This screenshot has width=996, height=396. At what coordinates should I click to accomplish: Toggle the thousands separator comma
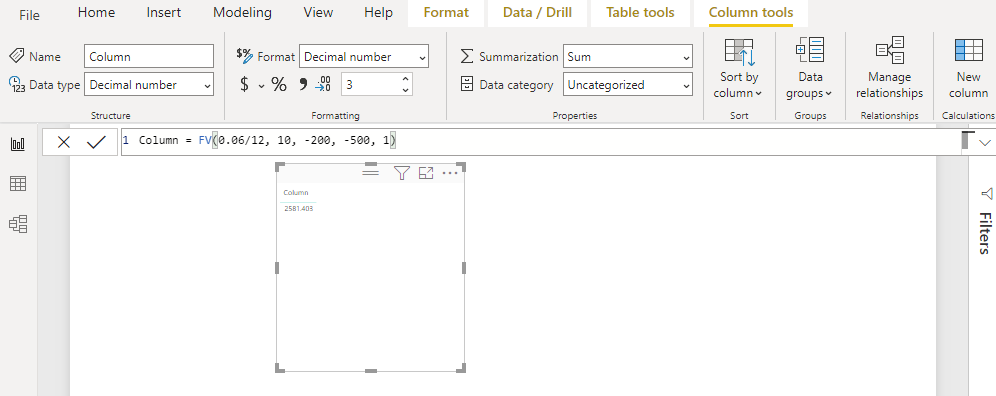[x=303, y=84]
